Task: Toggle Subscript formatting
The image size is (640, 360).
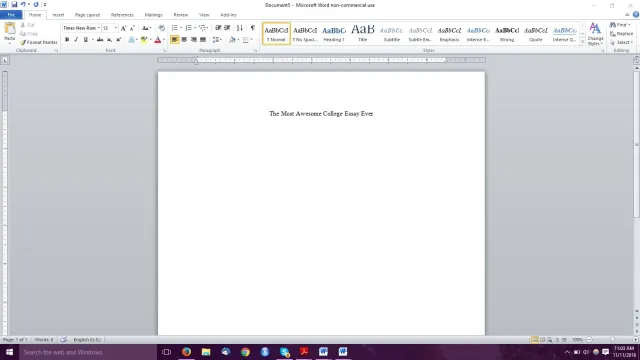Action: tap(109, 40)
